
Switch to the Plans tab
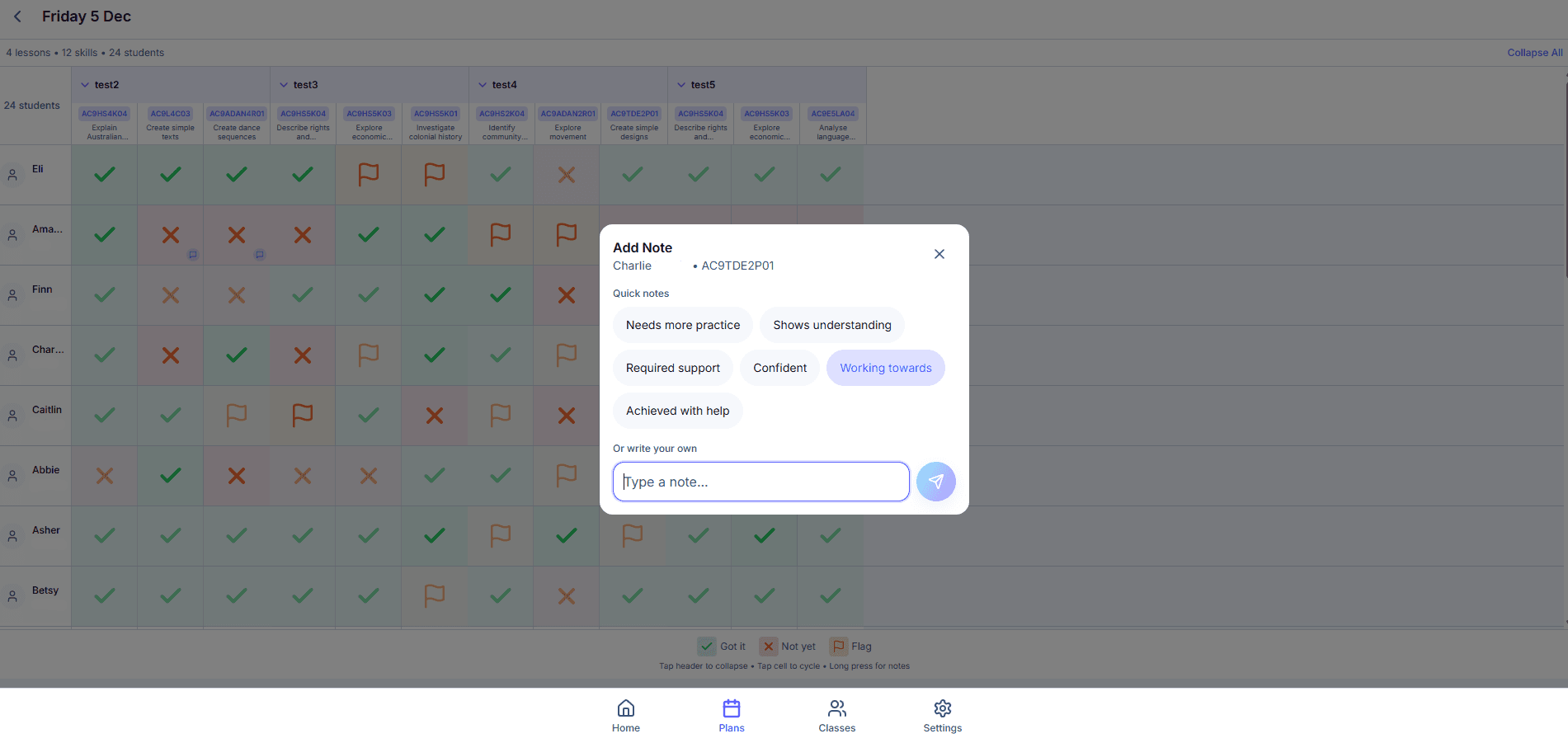point(731,716)
